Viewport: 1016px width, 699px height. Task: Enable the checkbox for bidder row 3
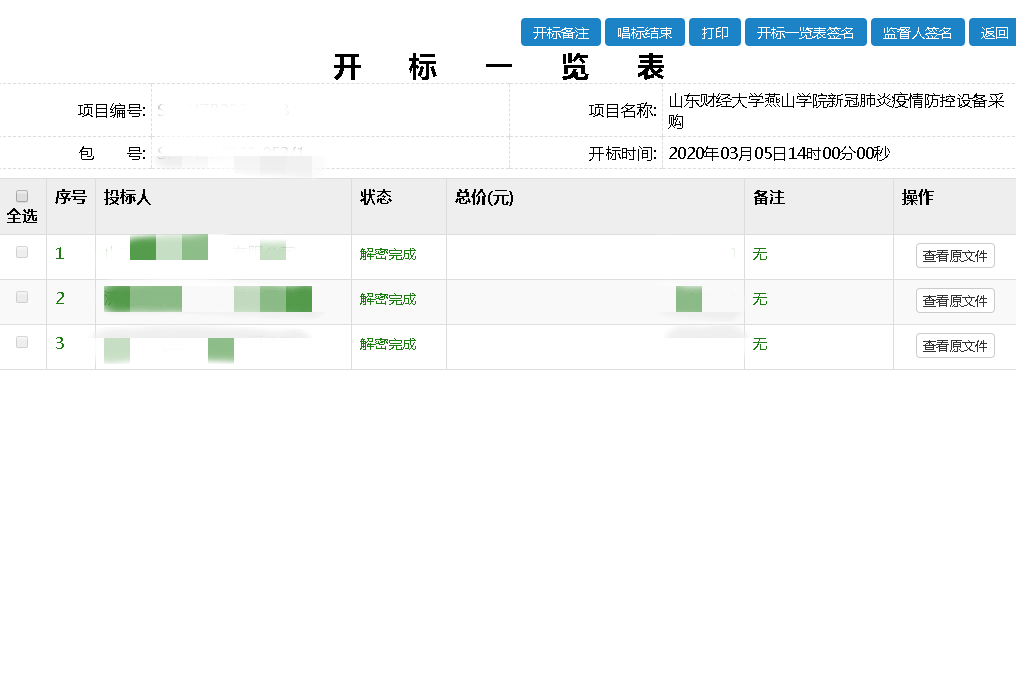pyautogui.click(x=22, y=342)
